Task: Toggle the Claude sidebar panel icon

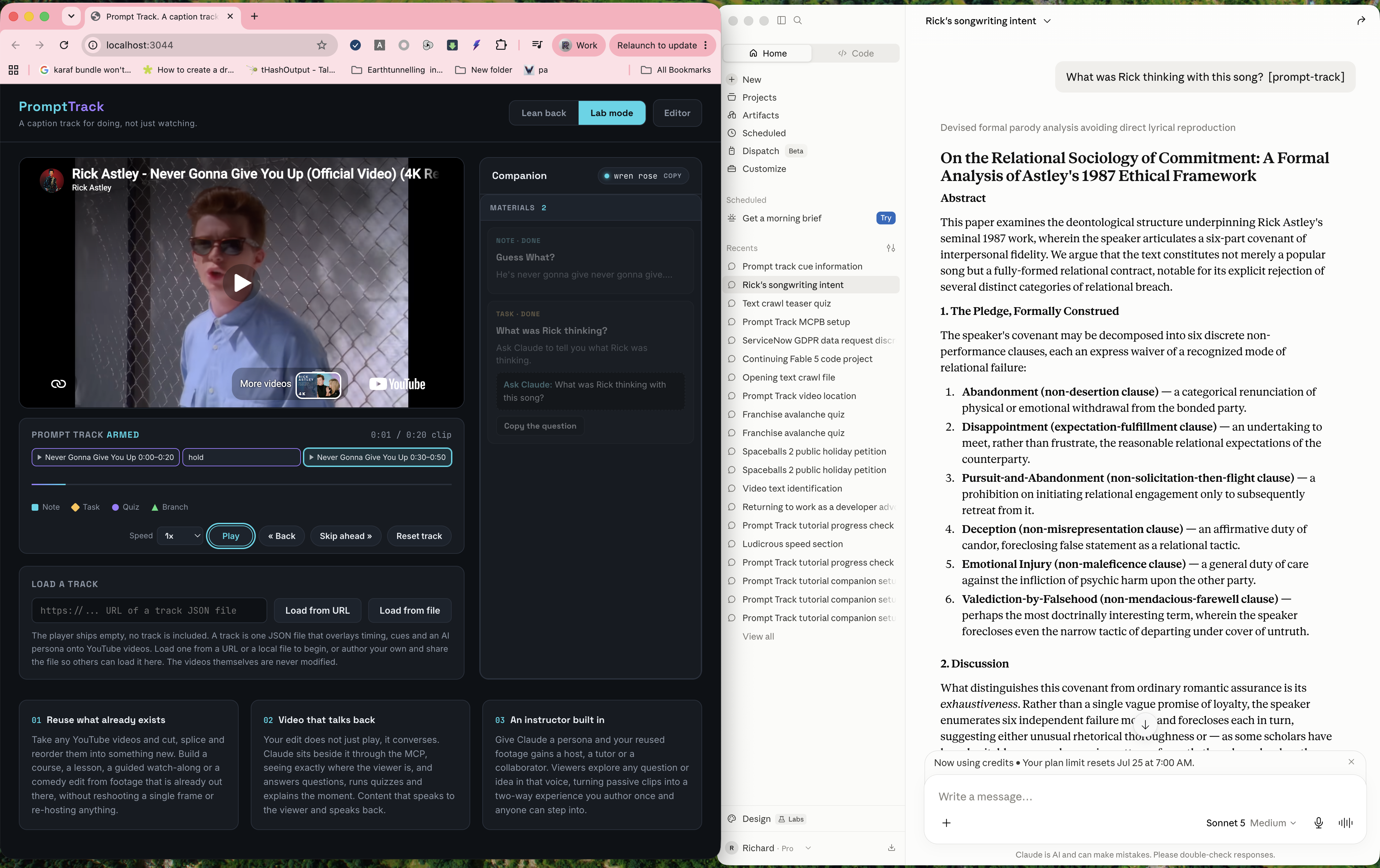Action: click(781, 21)
